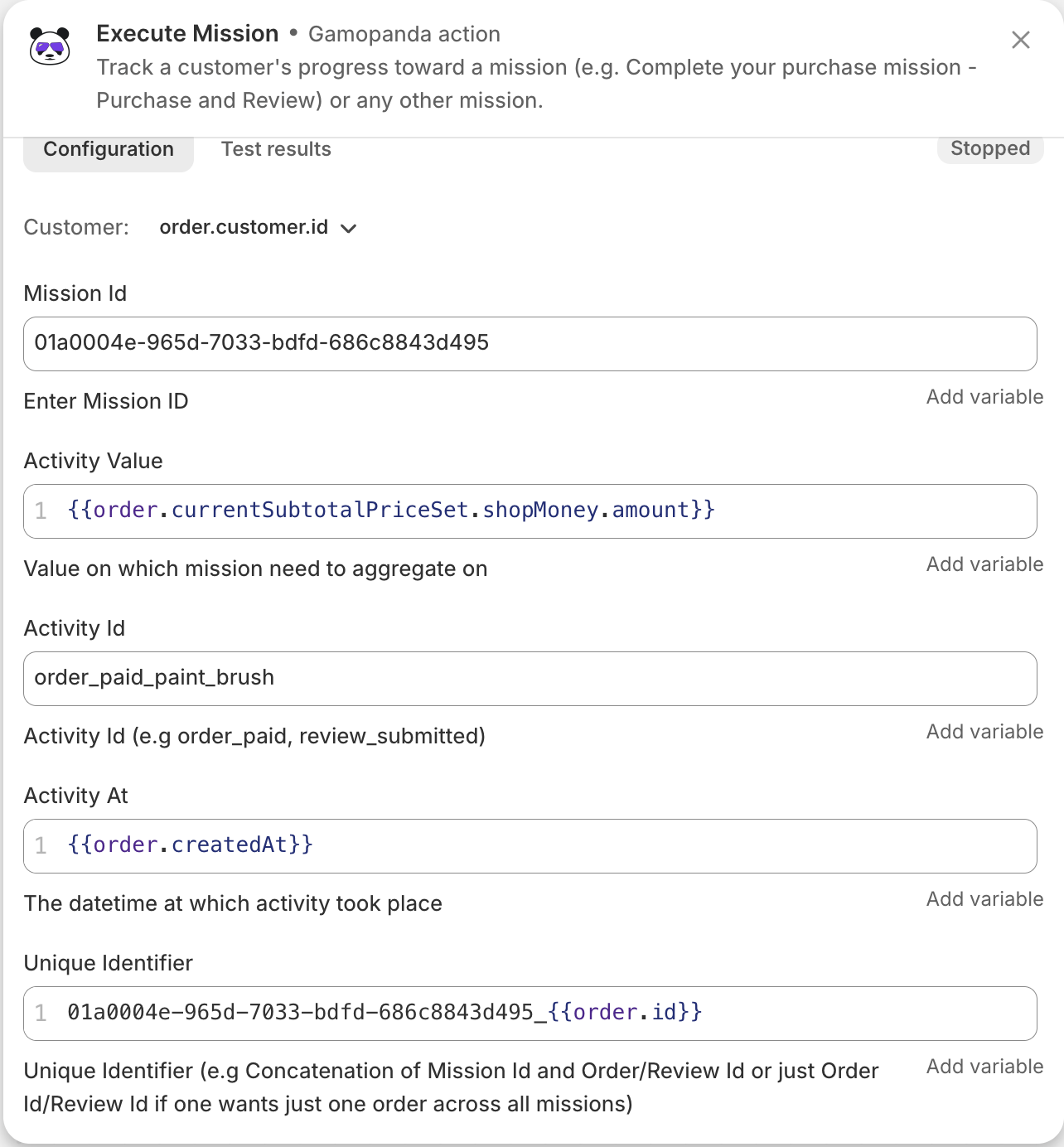Click the Activity At order.createdAt field
The height and width of the screenshot is (1147, 1064).
(530, 846)
